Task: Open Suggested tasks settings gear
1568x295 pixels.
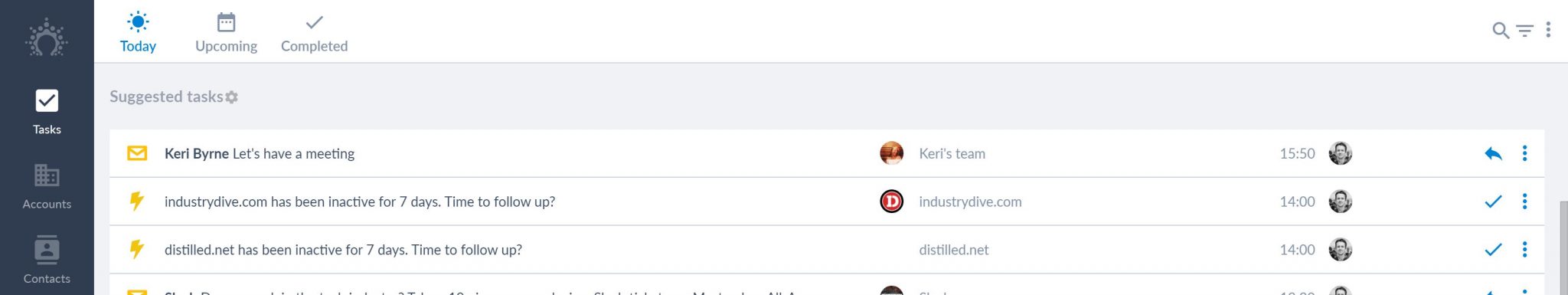Action: 232,97
